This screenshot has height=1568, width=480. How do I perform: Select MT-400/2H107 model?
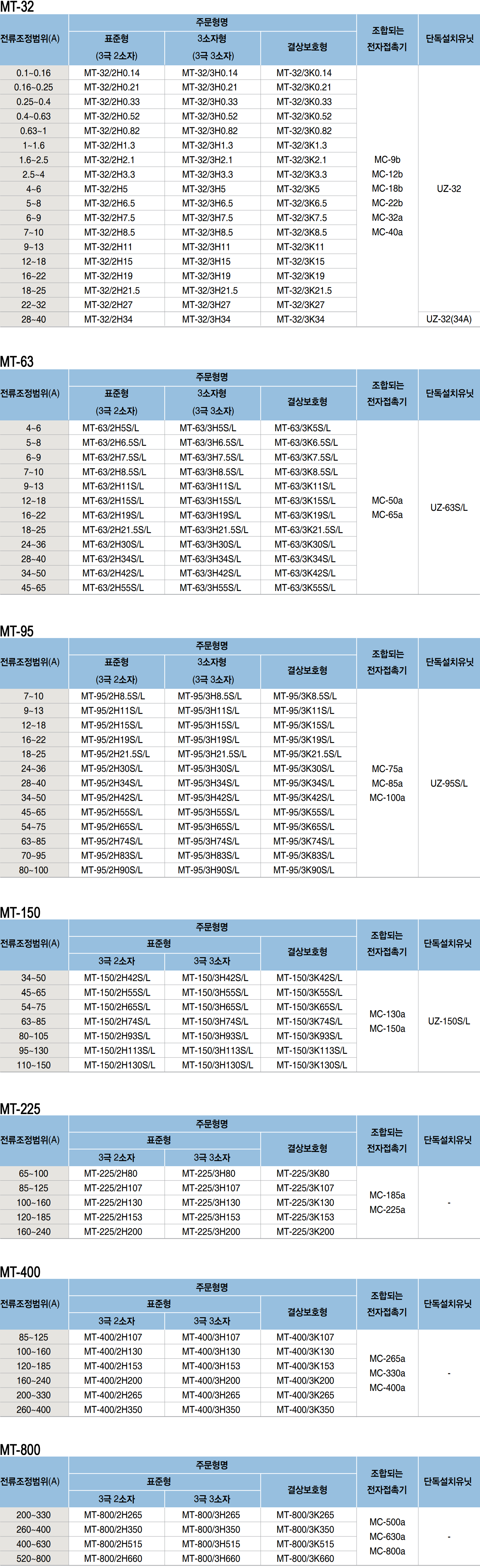(113, 1338)
